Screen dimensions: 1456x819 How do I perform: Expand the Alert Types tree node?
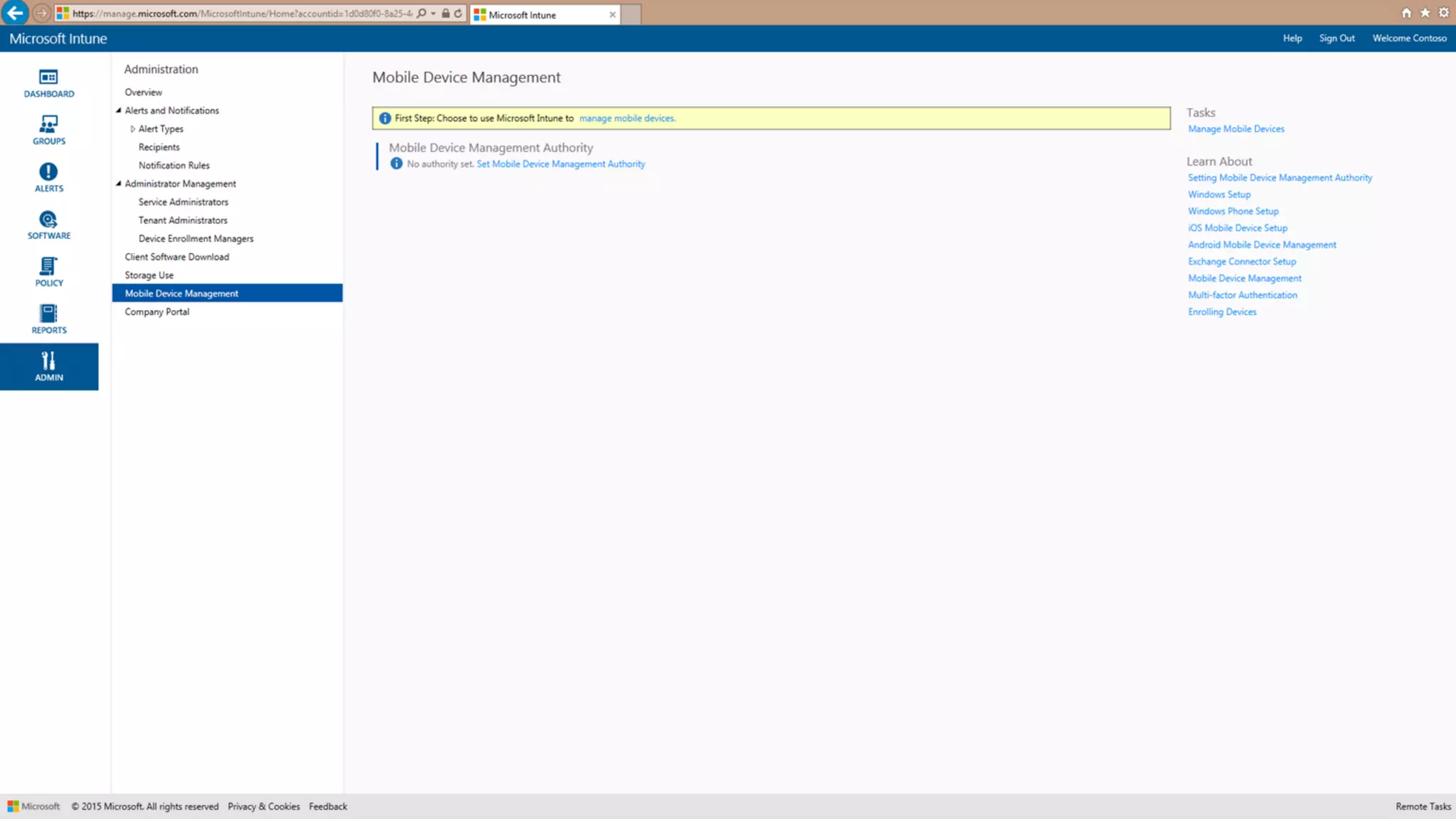coord(132,129)
